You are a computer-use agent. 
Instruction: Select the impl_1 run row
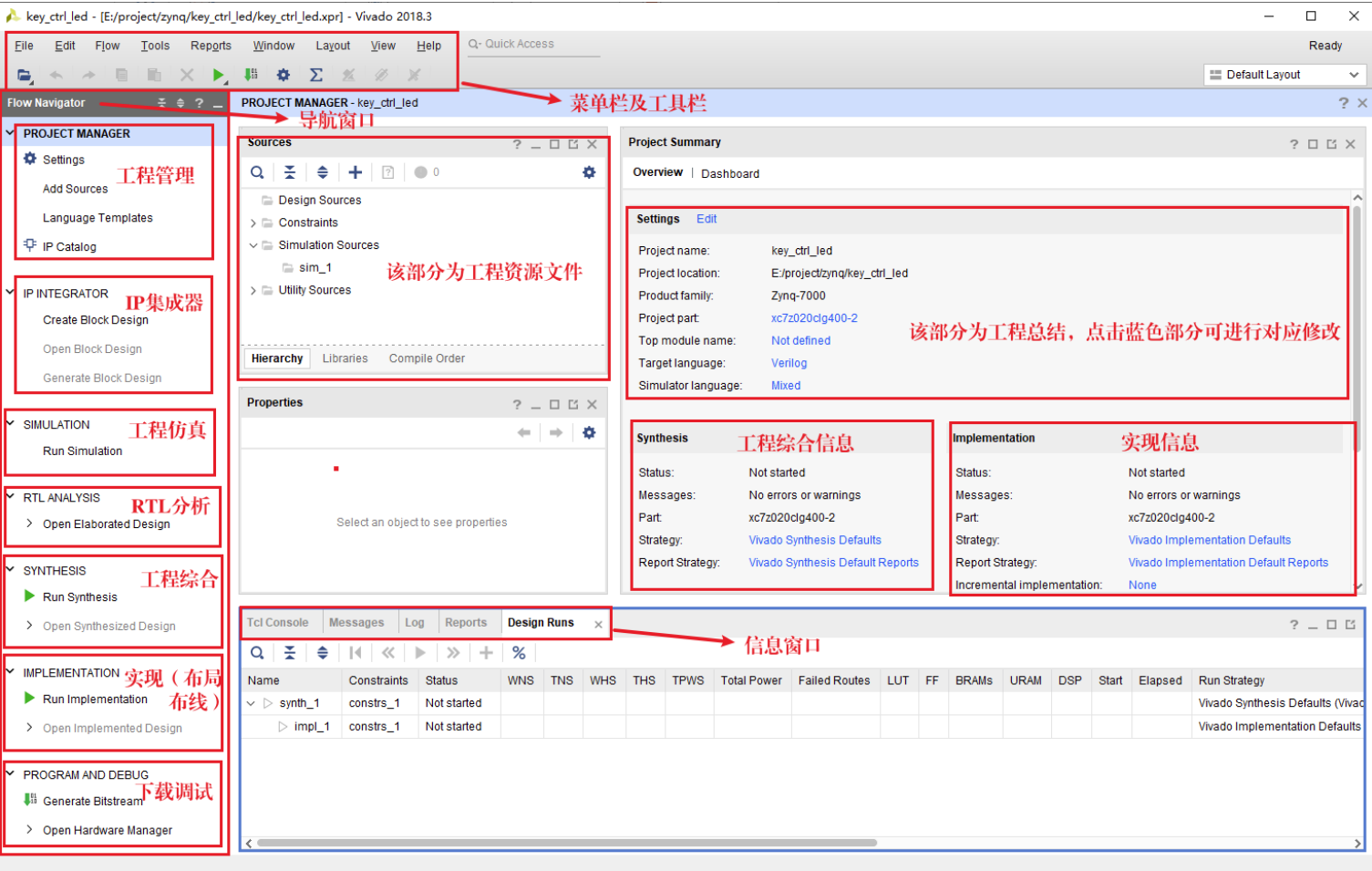802,727
